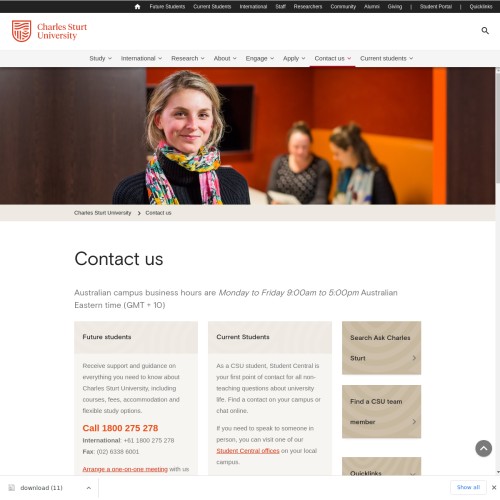Expand the Quicklinks panel
500x500 pixels.
click(381, 468)
